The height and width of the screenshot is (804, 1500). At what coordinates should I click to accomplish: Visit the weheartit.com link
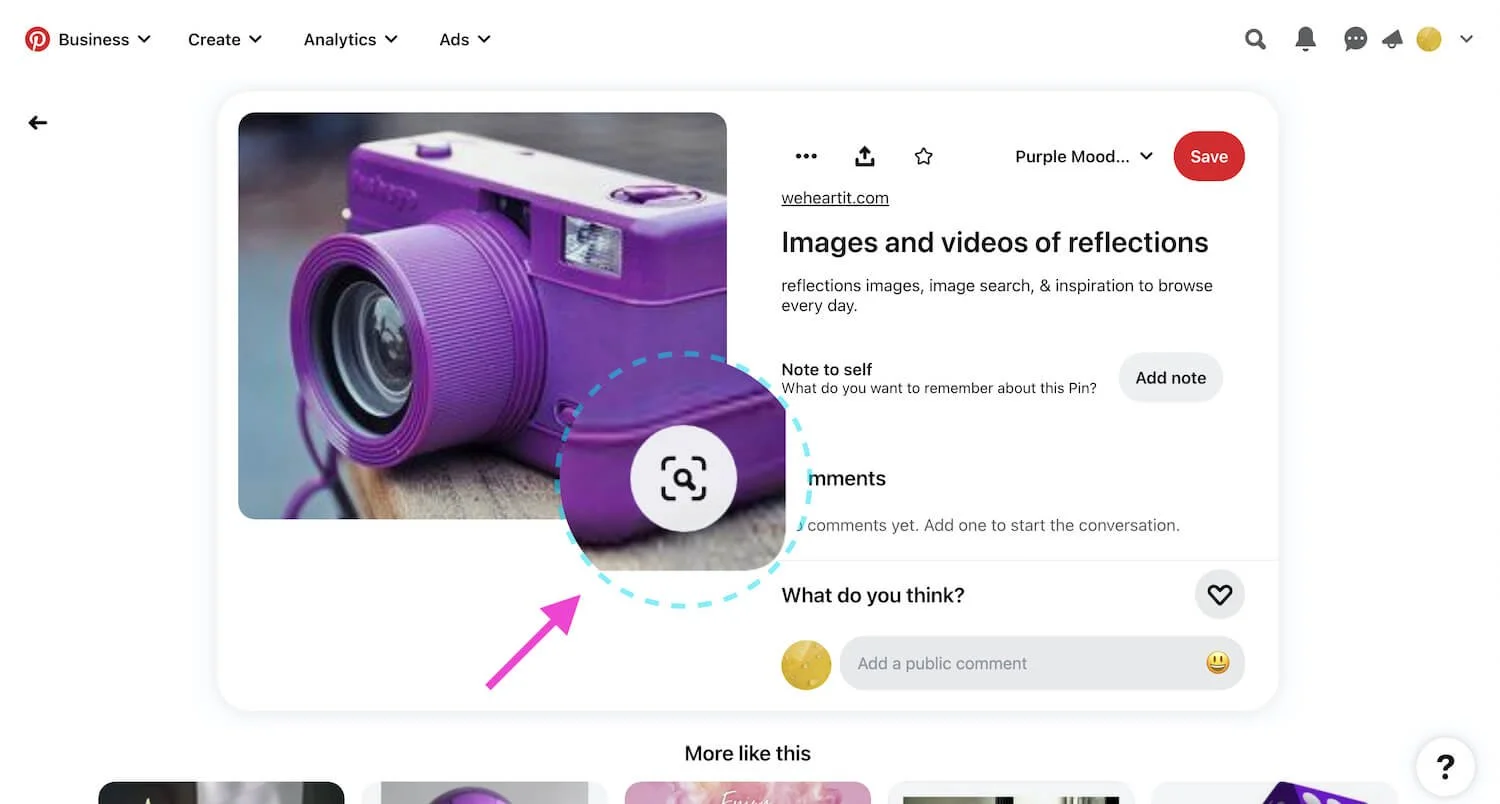(x=835, y=198)
